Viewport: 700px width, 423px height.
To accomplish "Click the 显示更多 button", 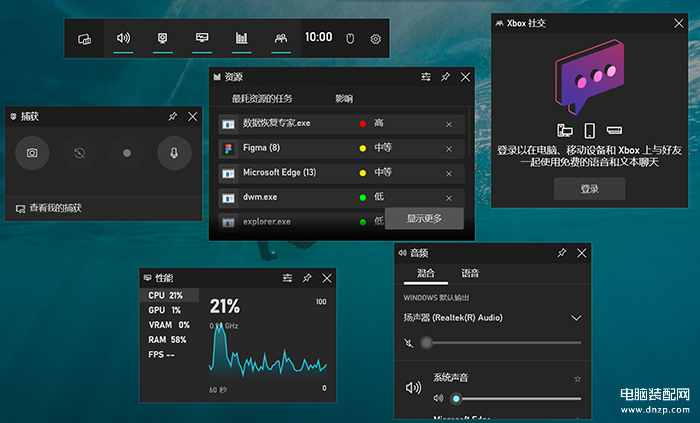I will click(x=424, y=218).
